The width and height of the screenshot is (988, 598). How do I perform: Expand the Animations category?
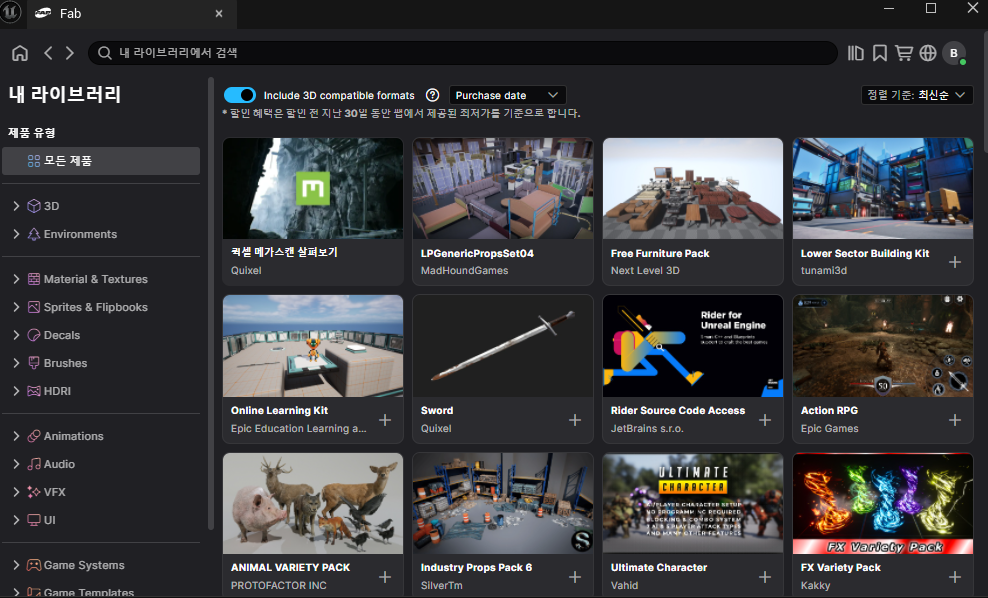point(16,436)
